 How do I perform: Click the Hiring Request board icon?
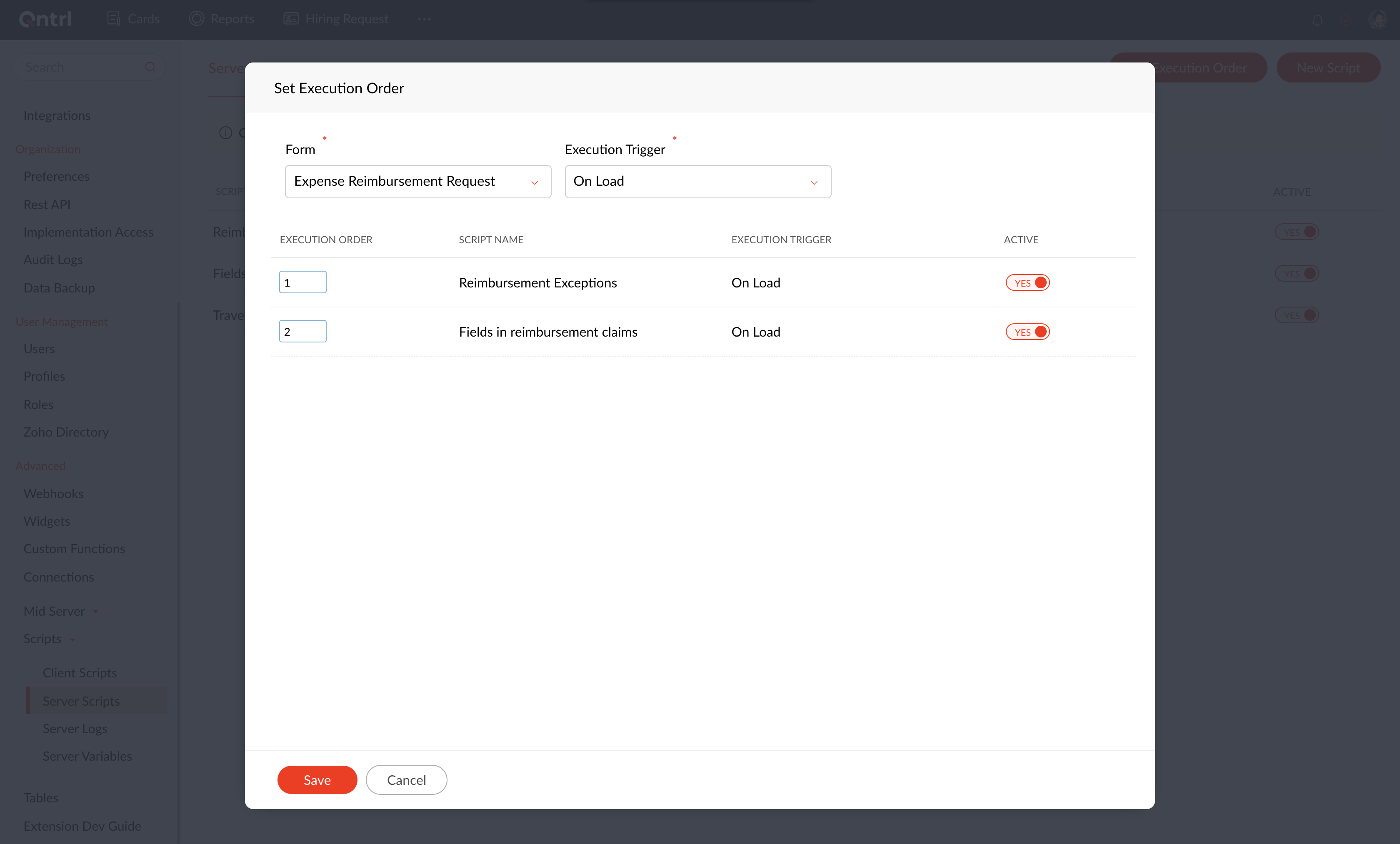click(291, 19)
